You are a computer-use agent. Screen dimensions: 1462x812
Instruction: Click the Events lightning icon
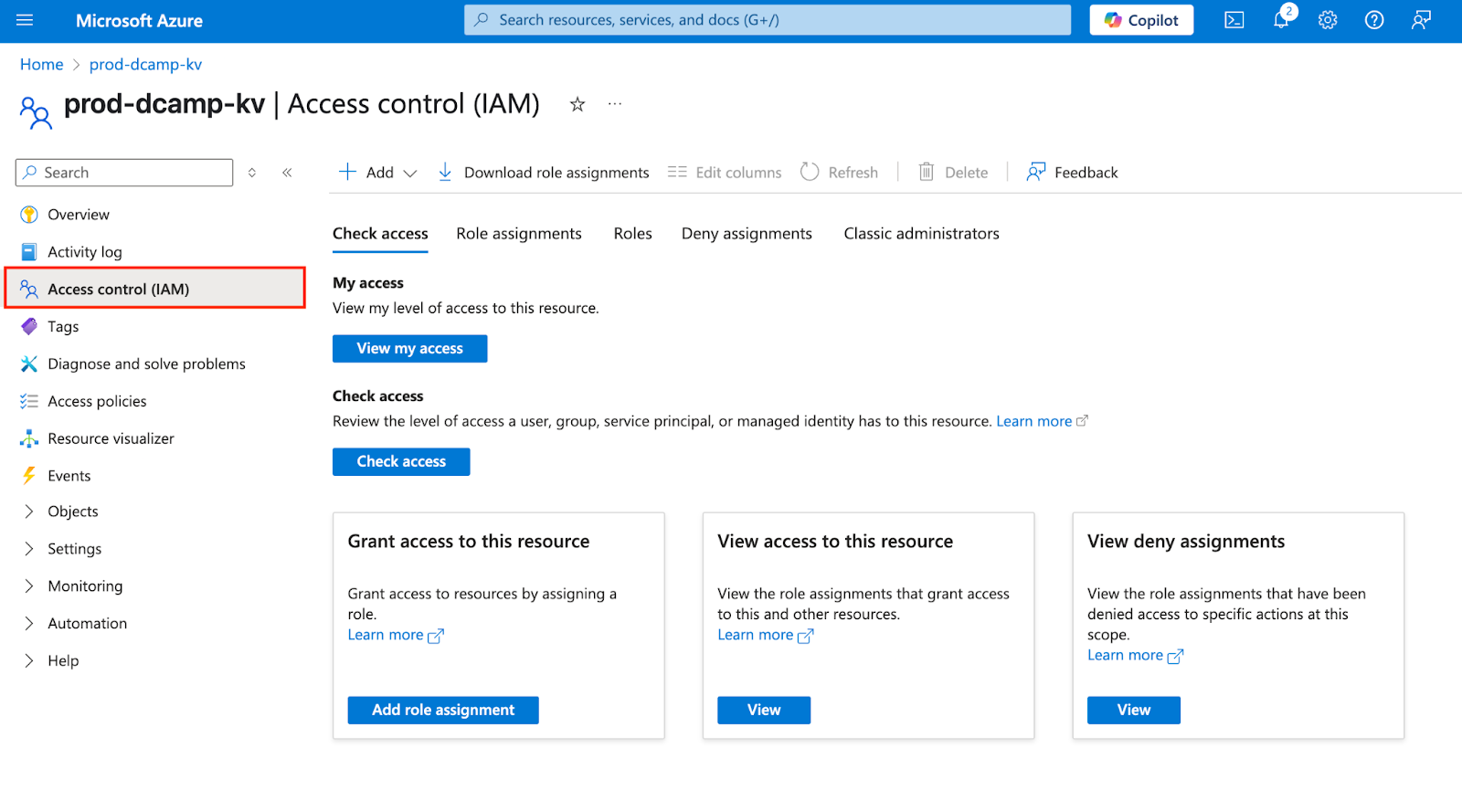click(29, 476)
